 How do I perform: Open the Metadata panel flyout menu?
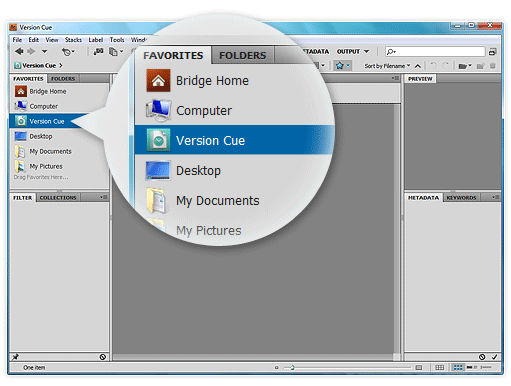point(496,197)
